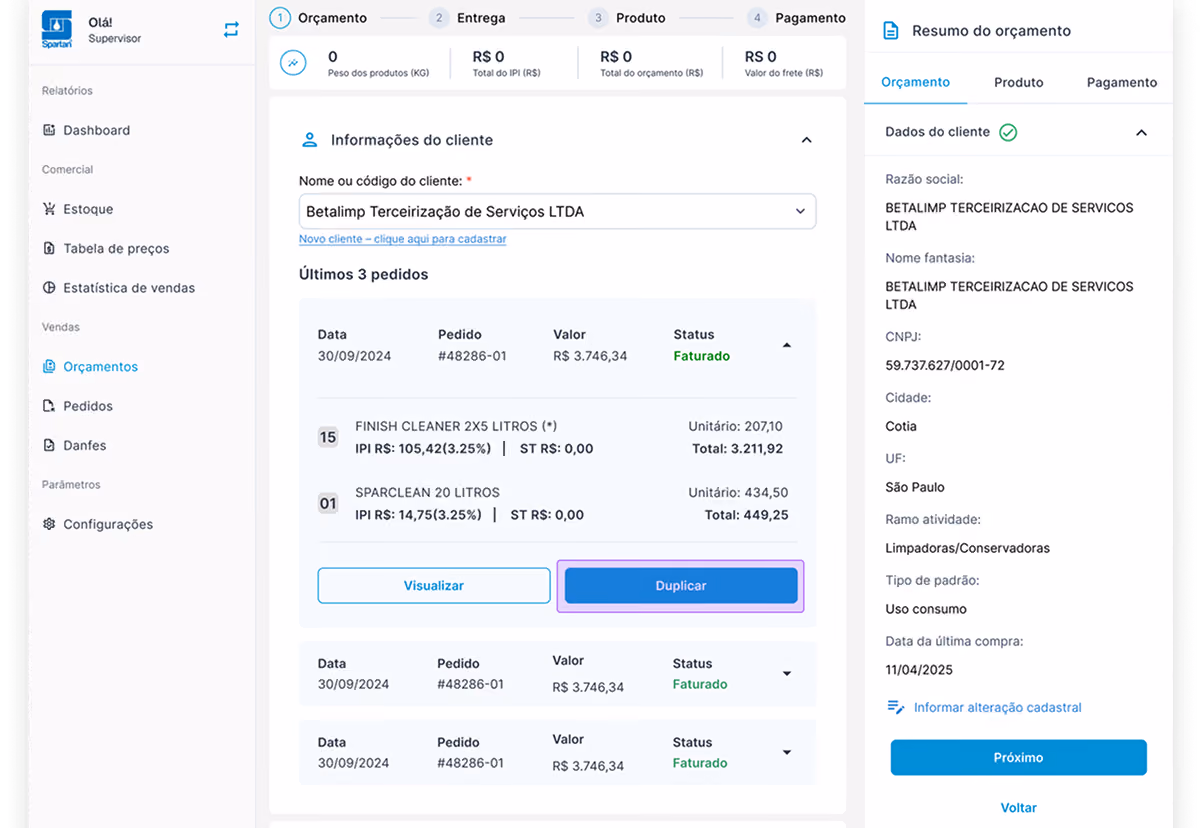This screenshot has width=1200, height=828.
Task: Click the Tabela de preços icon
Action: tap(49, 248)
